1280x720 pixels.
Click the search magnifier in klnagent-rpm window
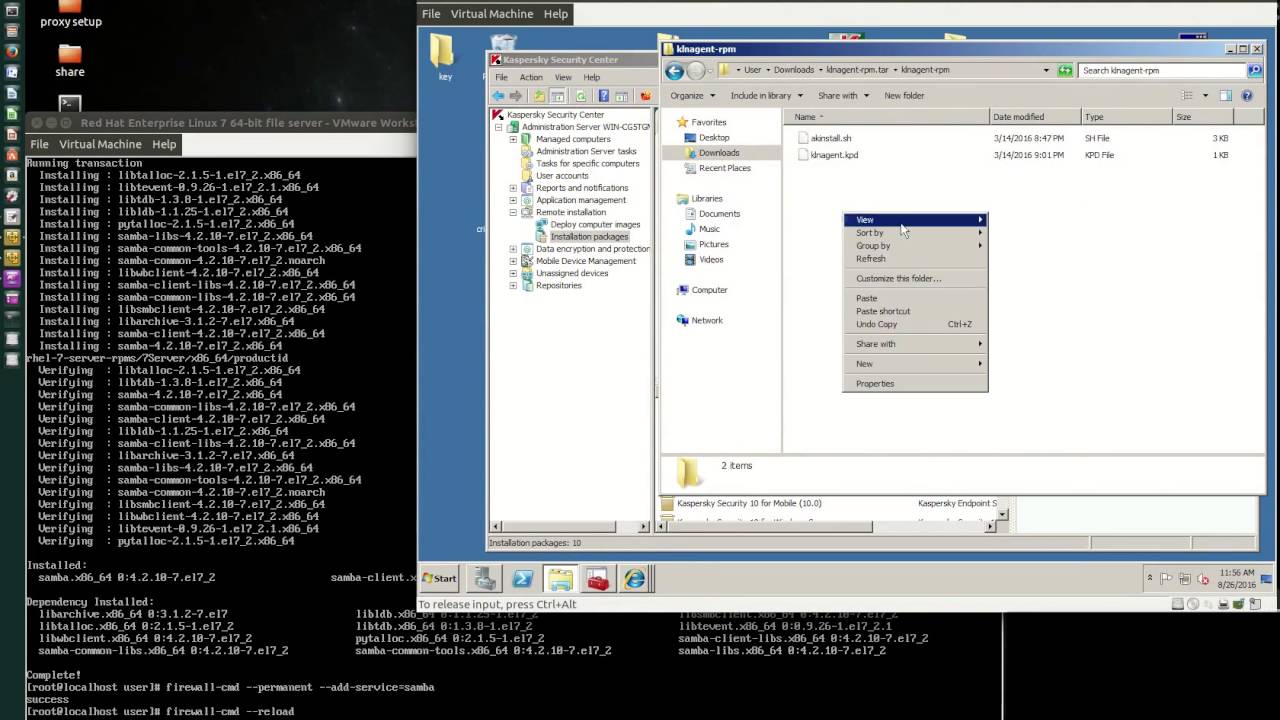pyautogui.click(x=1254, y=70)
